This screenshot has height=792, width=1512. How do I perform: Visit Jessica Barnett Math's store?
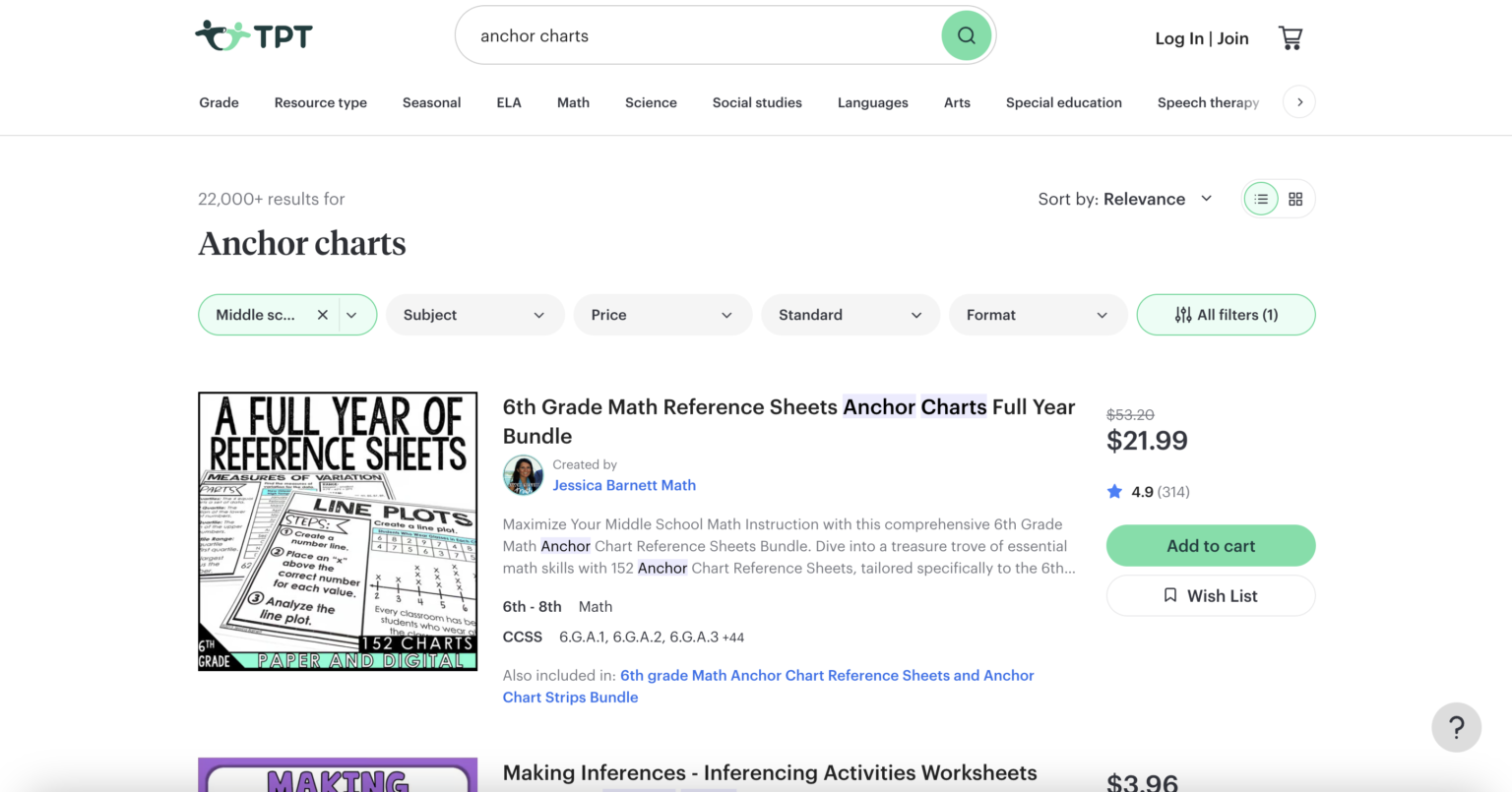(x=624, y=485)
